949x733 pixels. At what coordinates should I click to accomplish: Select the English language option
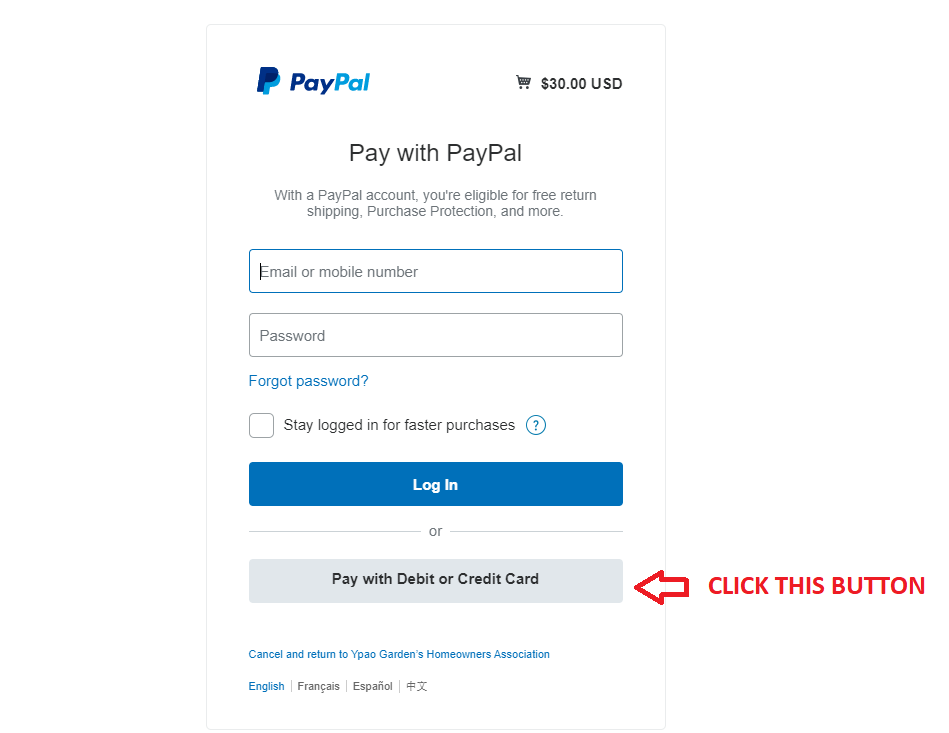click(266, 686)
